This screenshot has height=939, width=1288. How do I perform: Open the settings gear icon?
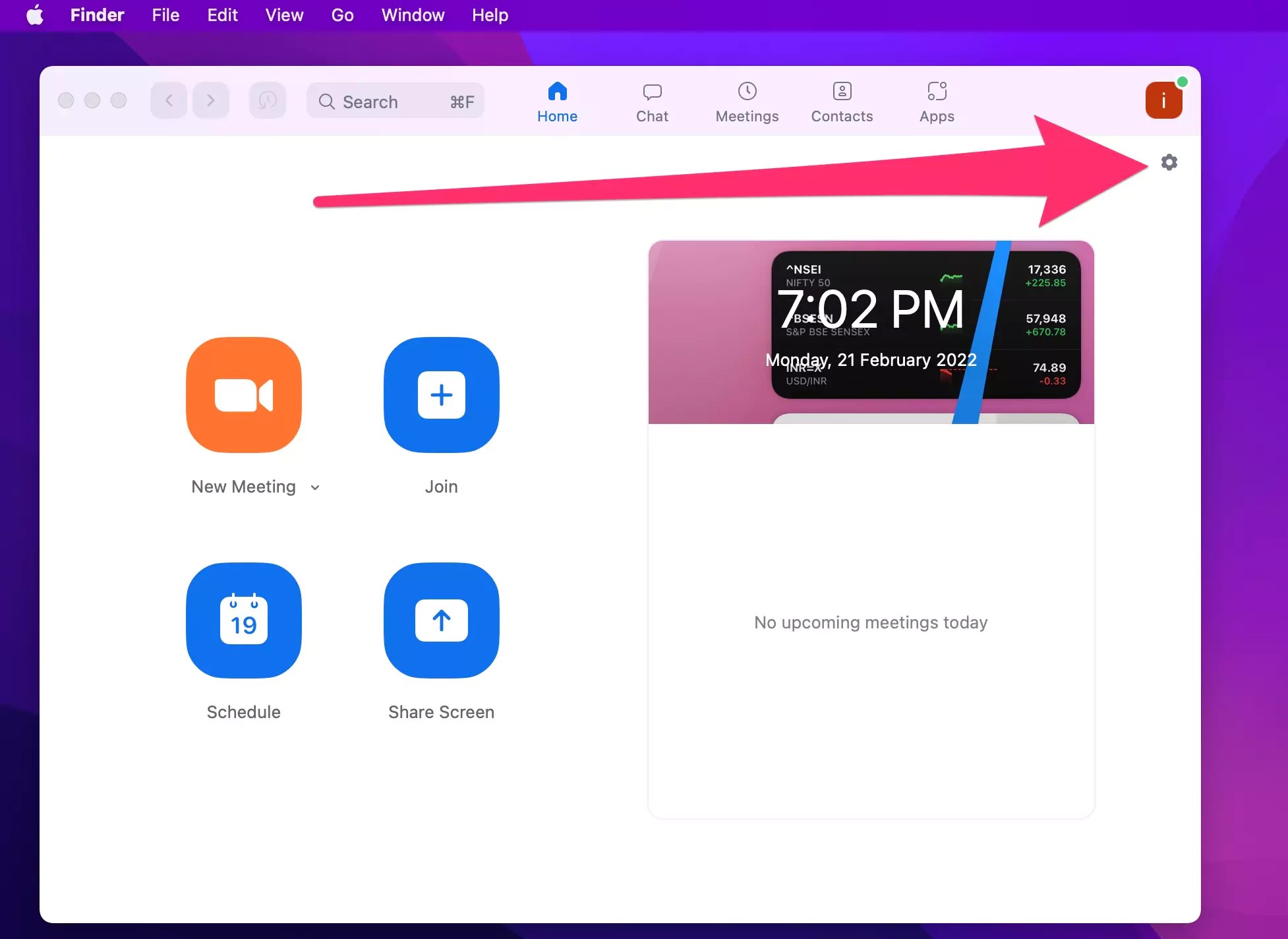pos(1169,162)
